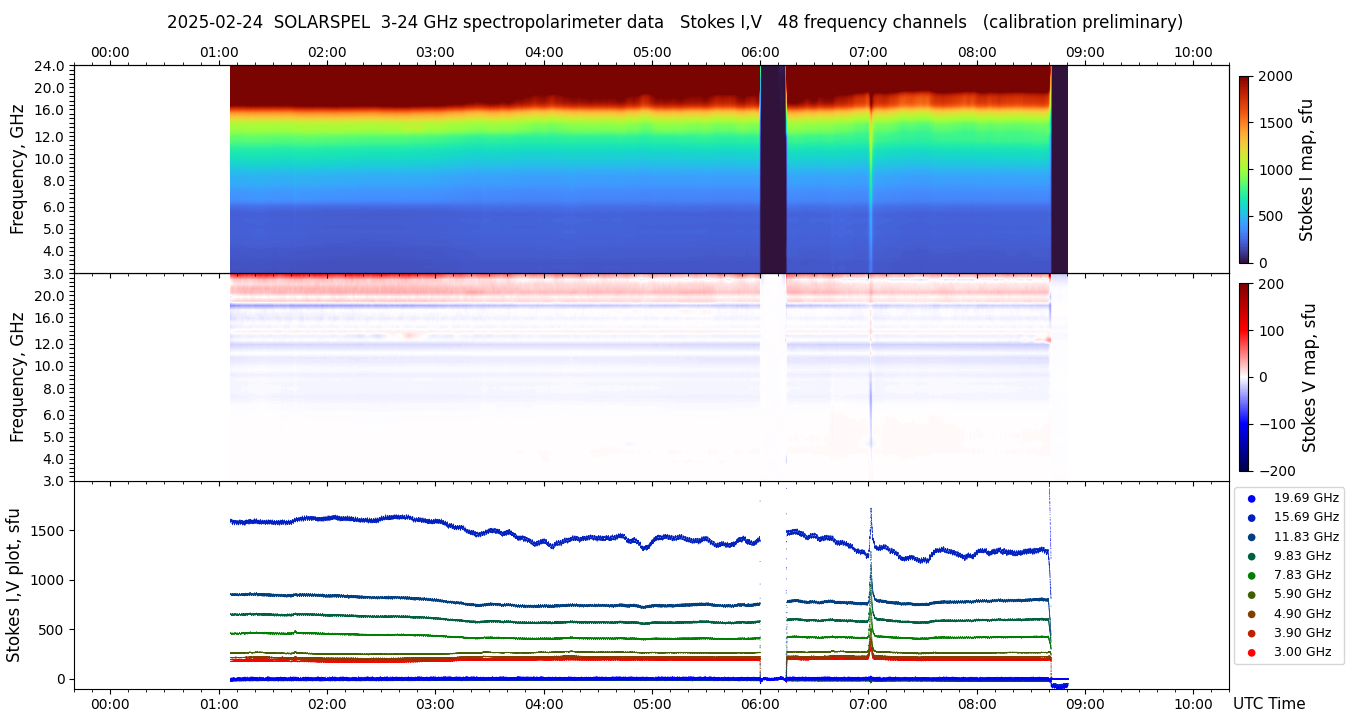The image size is (1350, 725).
Task: Click the "Stokes I map, sfu" colorbar label
Action: click(1306, 169)
